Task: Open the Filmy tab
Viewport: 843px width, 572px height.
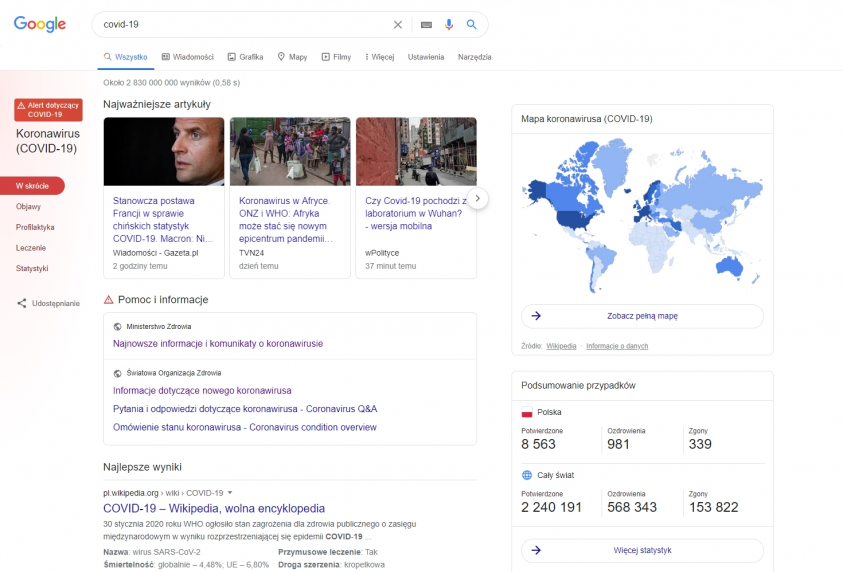Action: (336, 57)
